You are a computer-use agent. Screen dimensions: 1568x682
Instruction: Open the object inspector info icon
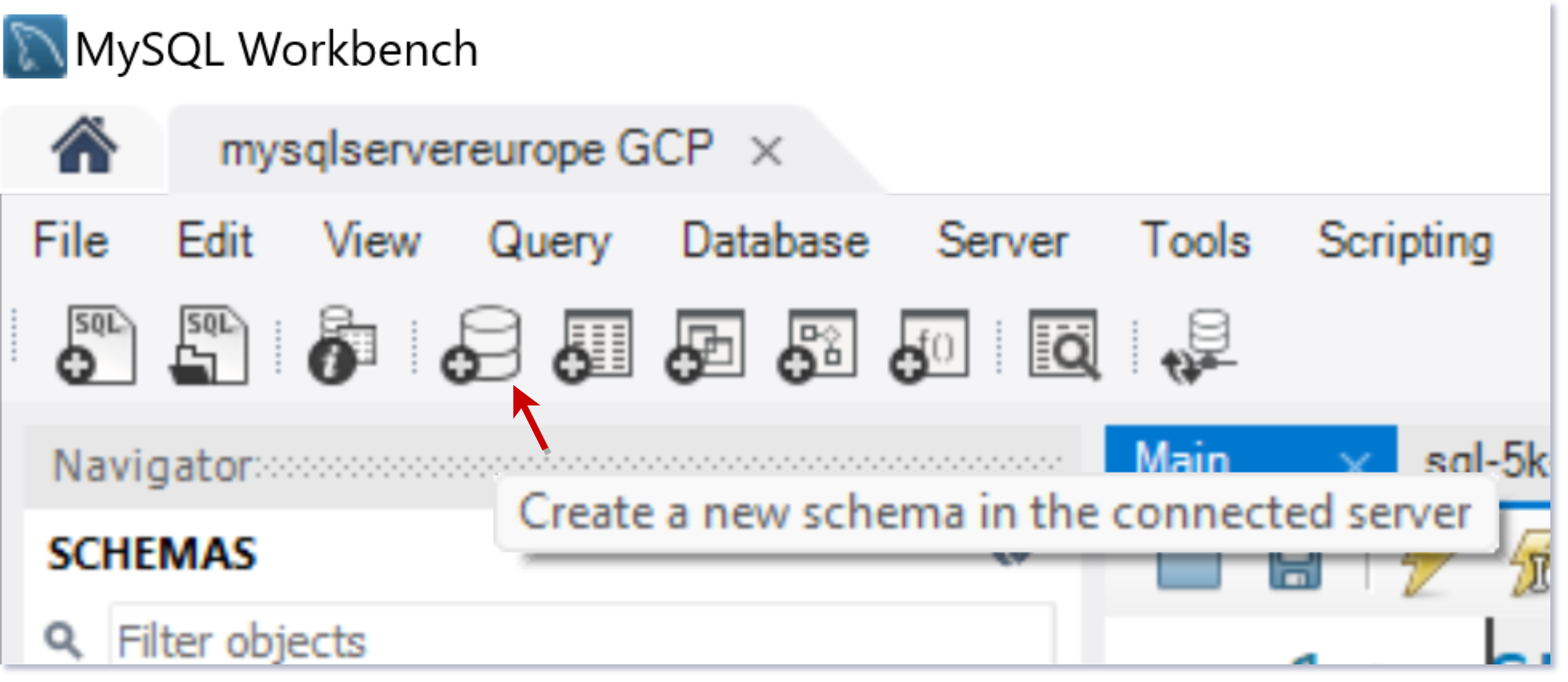point(343,345)
